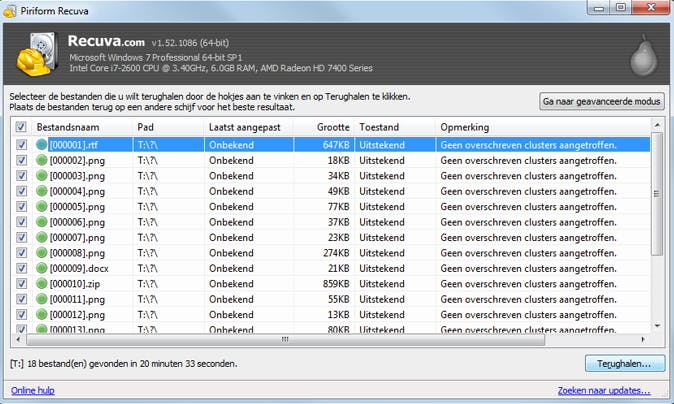This screenshot has width=674, height=404.
Task: Click the vertical scrollbar down arrow
Action: [657, 326]
